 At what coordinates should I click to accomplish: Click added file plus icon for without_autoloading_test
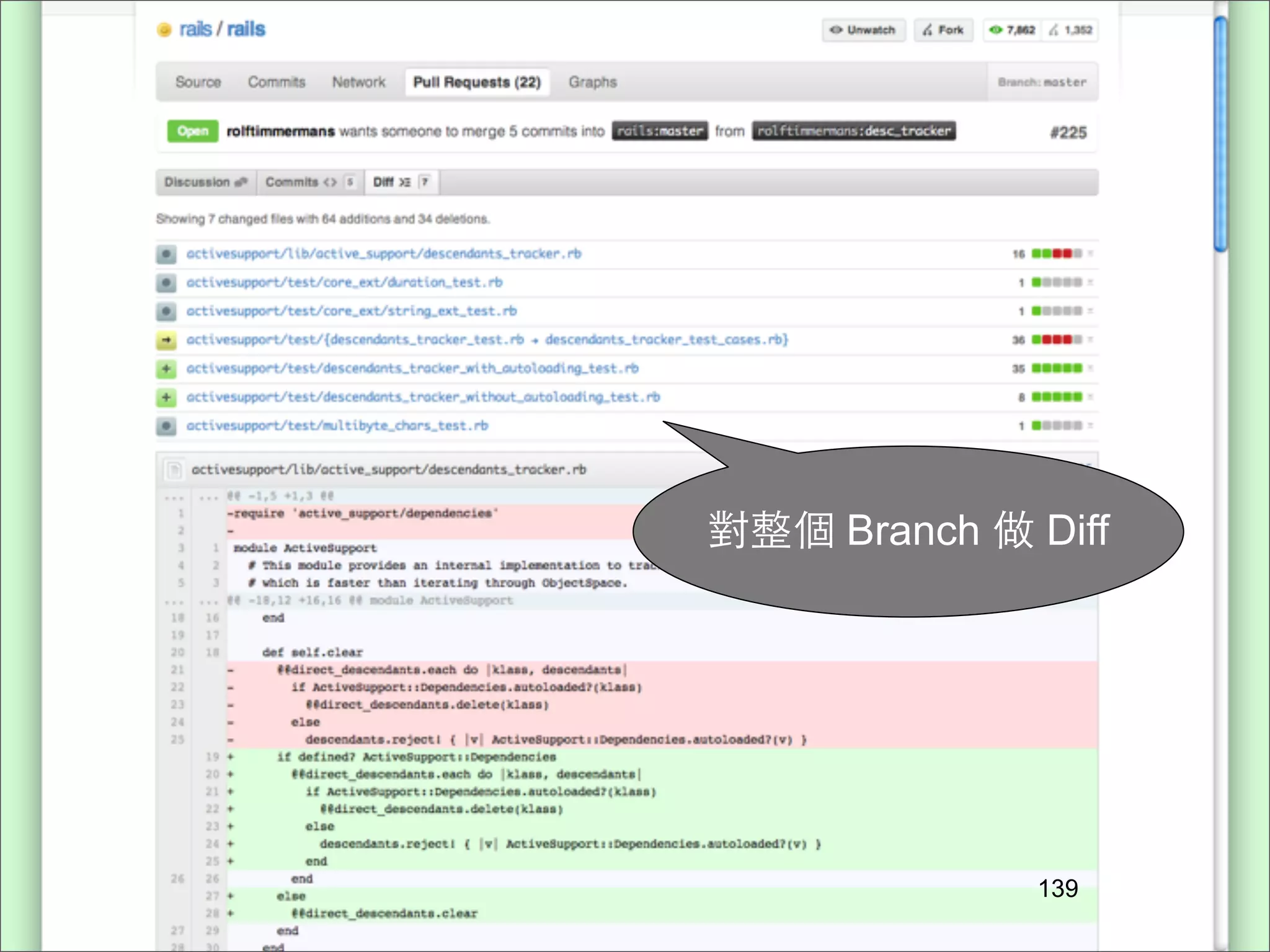coord(166,397)
